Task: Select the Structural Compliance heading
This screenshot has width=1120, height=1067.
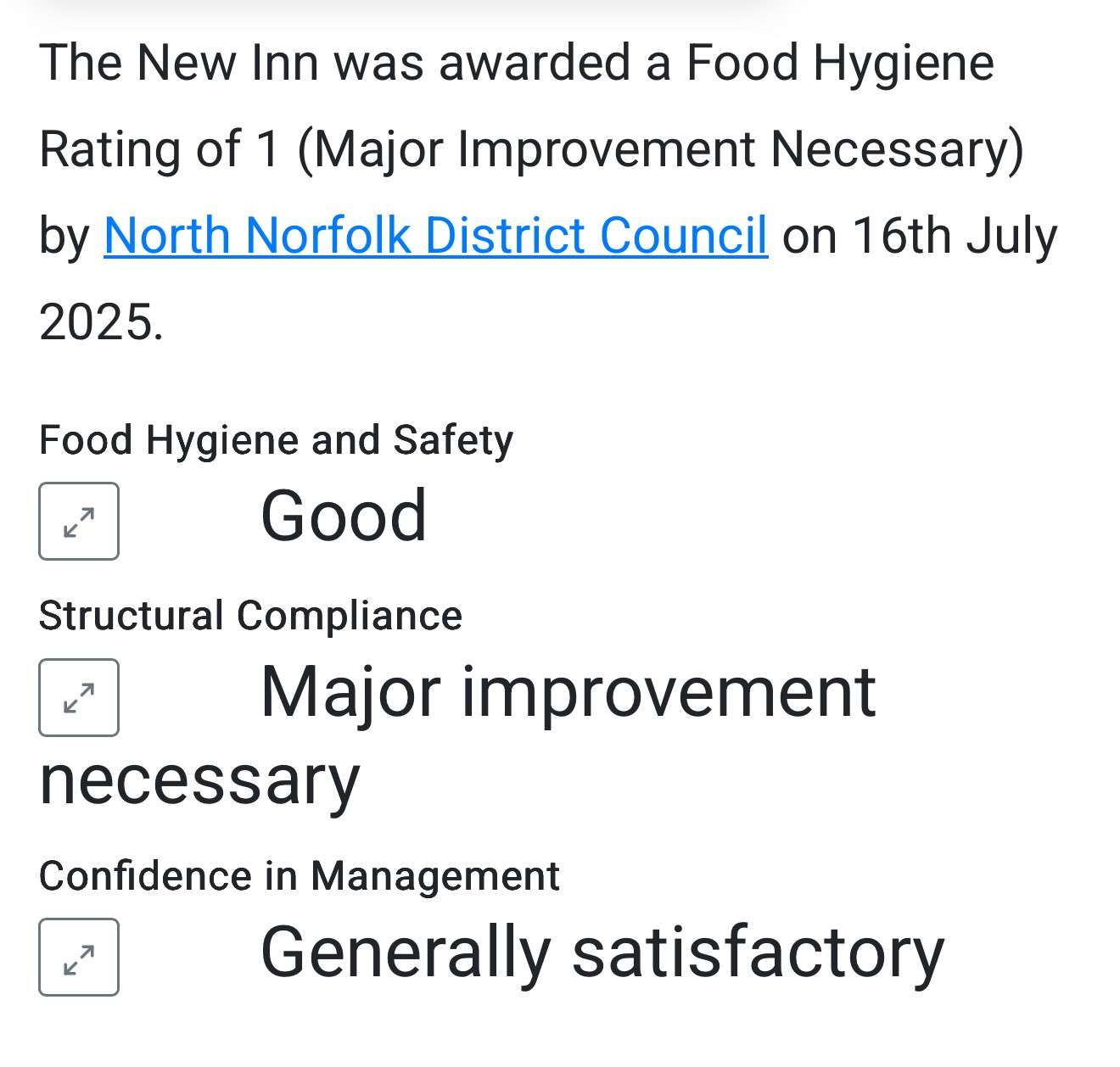Action: point(250,615)
